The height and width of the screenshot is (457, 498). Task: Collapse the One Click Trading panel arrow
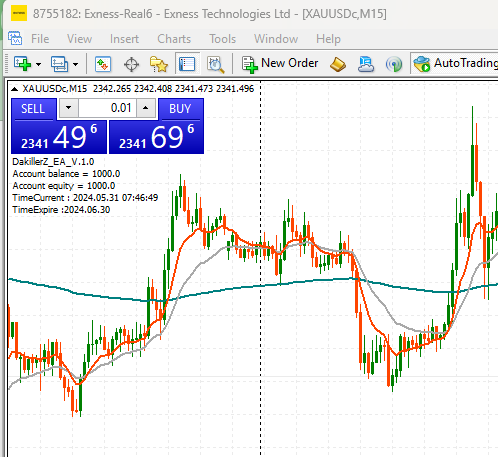[x=14, y=89]
